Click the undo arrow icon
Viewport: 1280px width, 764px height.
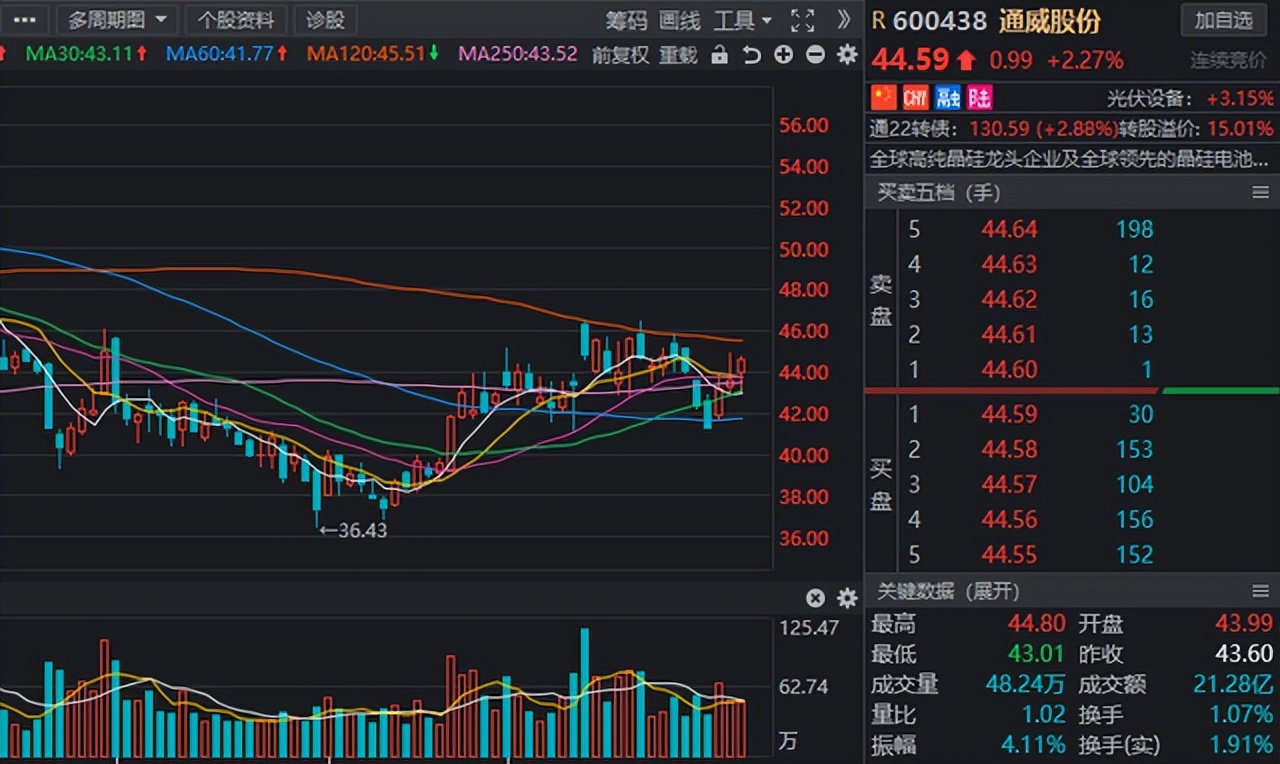pyautogui.click(x=751, y=55)
